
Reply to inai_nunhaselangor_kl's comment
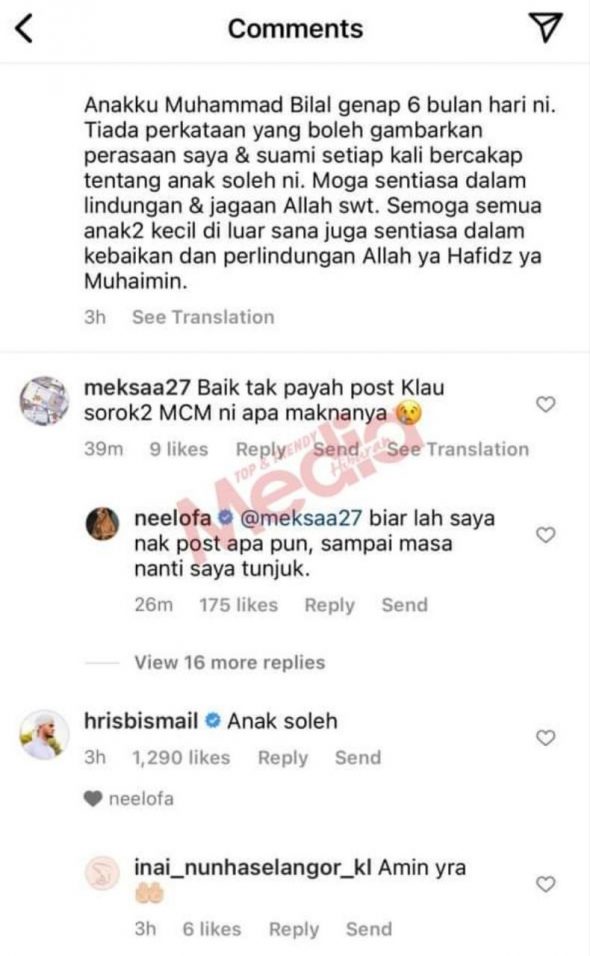click(294, 930)
